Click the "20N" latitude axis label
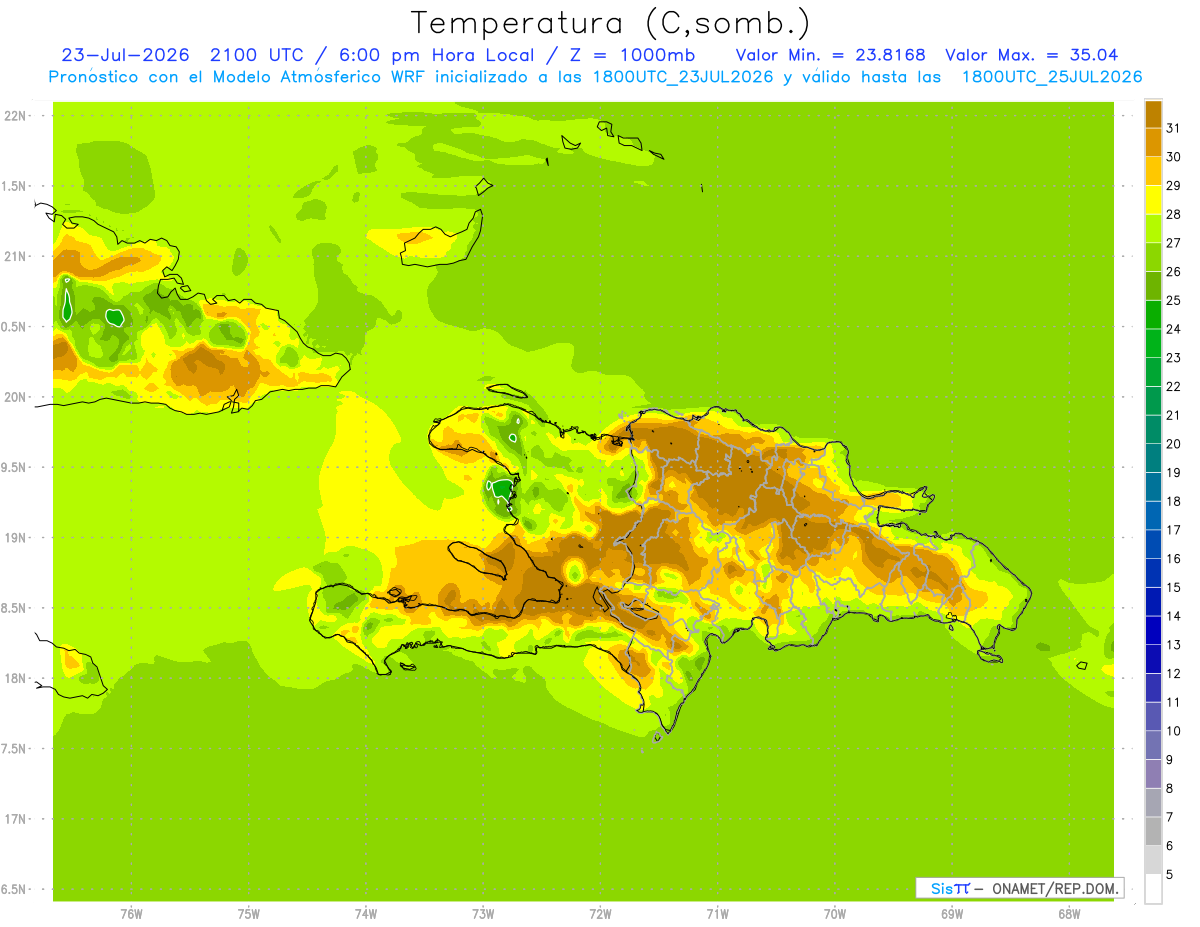Screen dimensions: 1200x927 15,397
